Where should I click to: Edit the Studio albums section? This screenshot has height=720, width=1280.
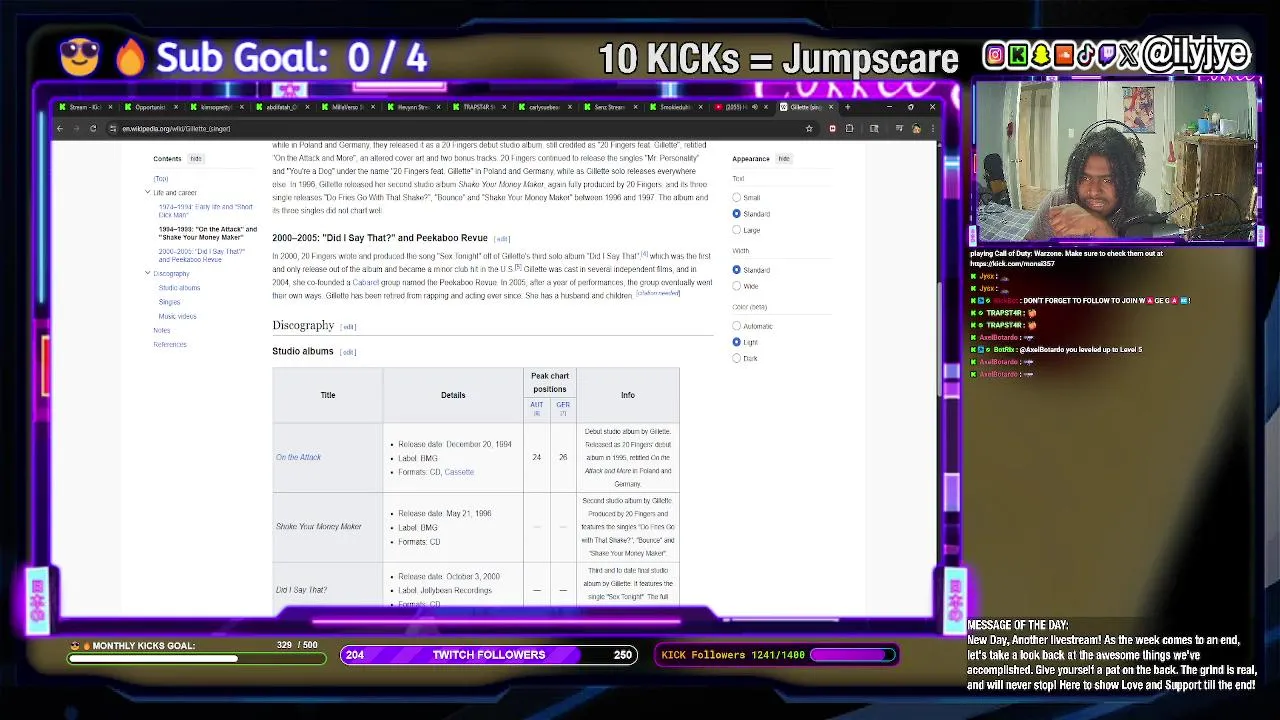(x=347, y=352)
